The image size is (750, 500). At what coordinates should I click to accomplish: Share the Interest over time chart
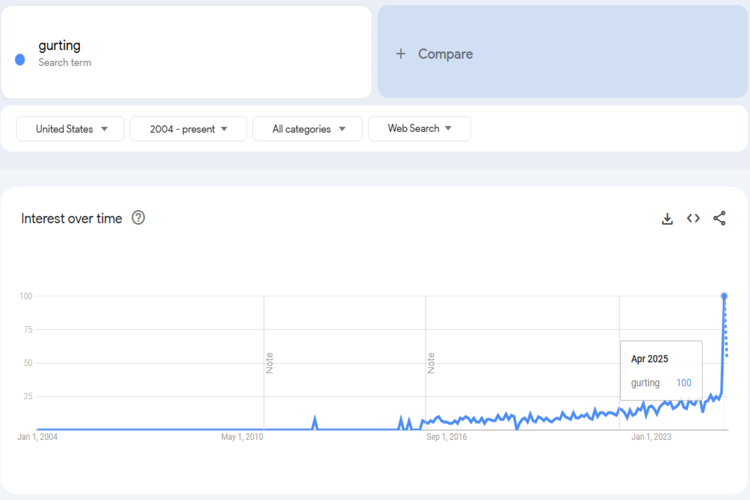tap(719, 218)
